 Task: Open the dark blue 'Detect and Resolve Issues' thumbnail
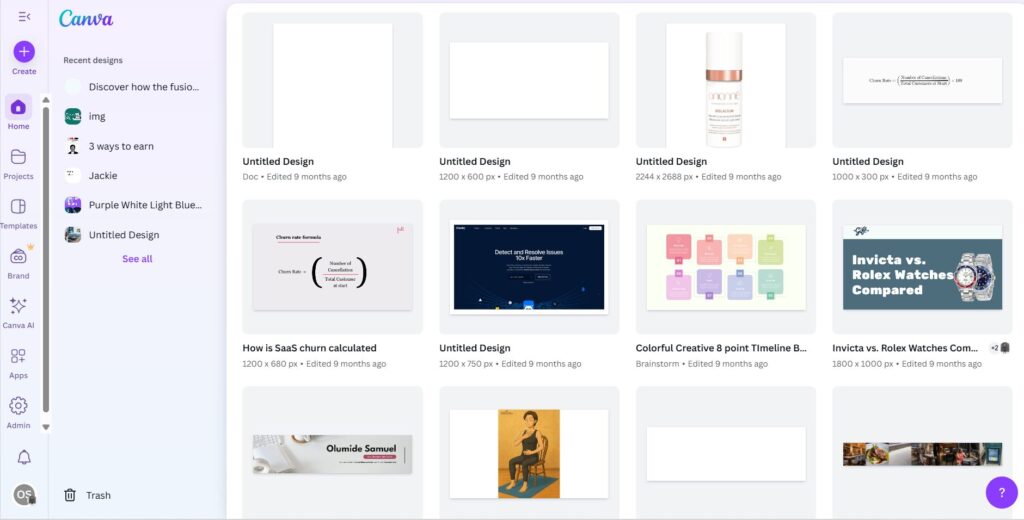coord(529,267)
